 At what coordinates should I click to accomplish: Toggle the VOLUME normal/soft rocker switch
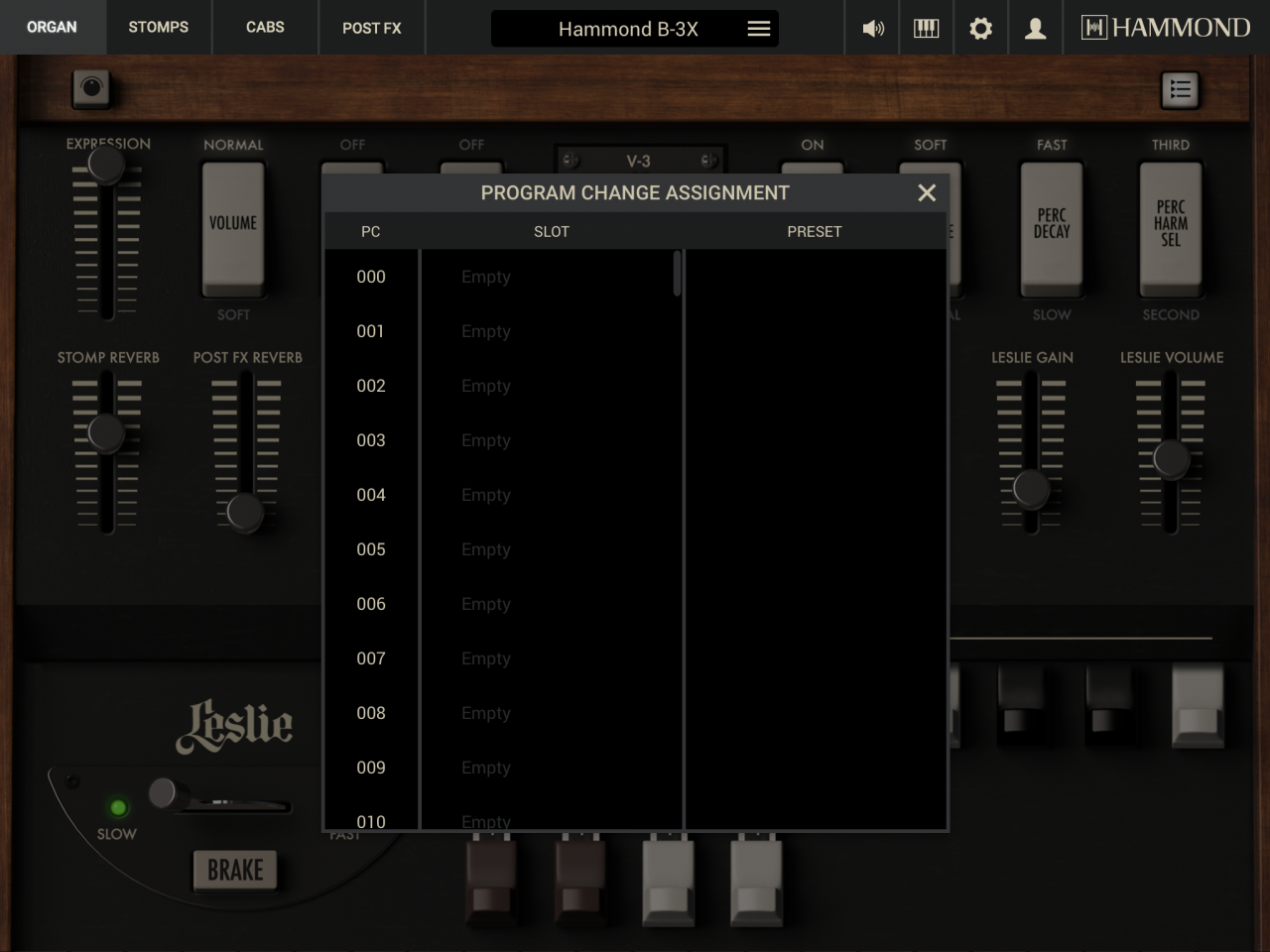point(233,229)
